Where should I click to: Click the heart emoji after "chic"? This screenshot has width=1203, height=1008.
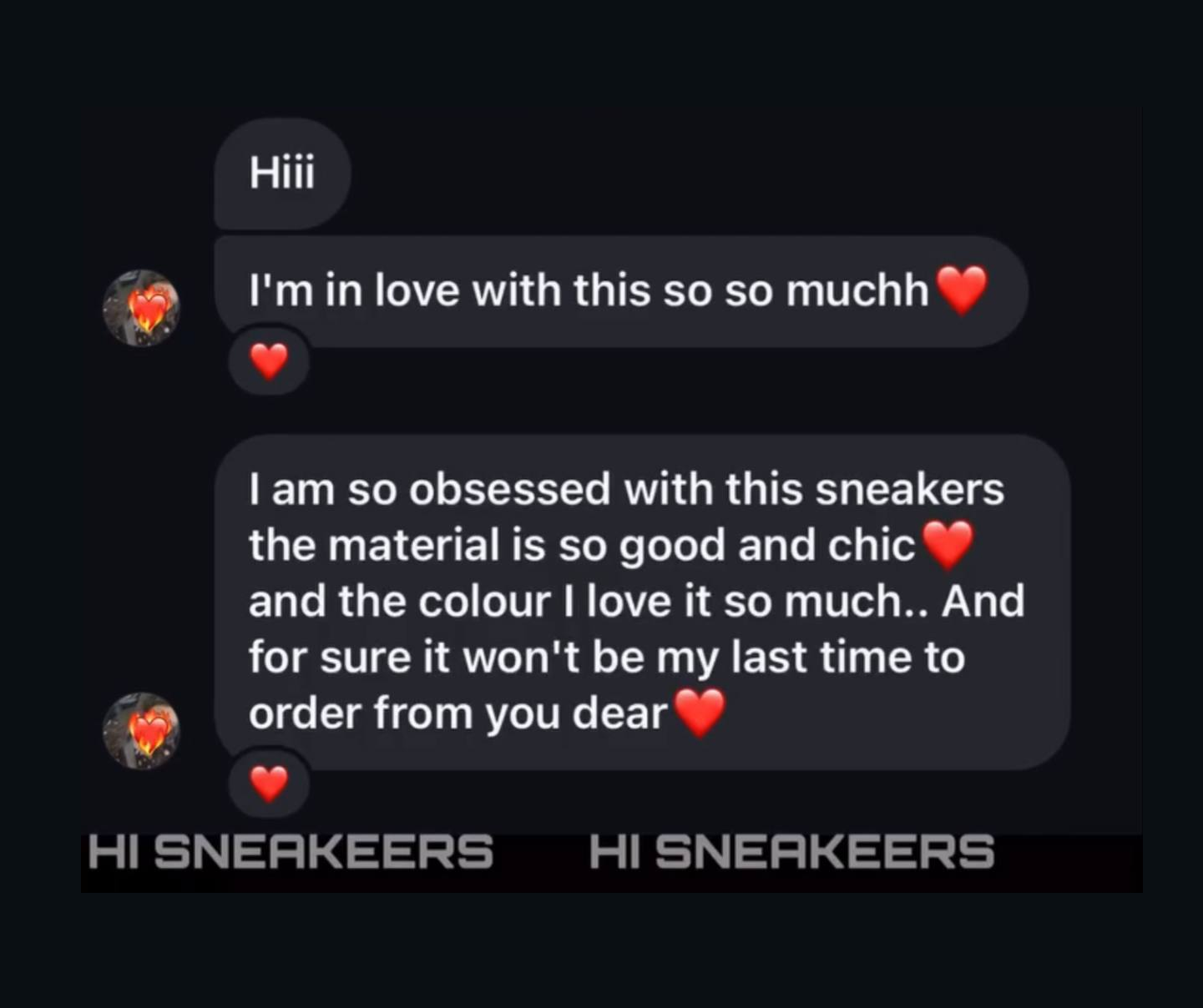(947, 545)
